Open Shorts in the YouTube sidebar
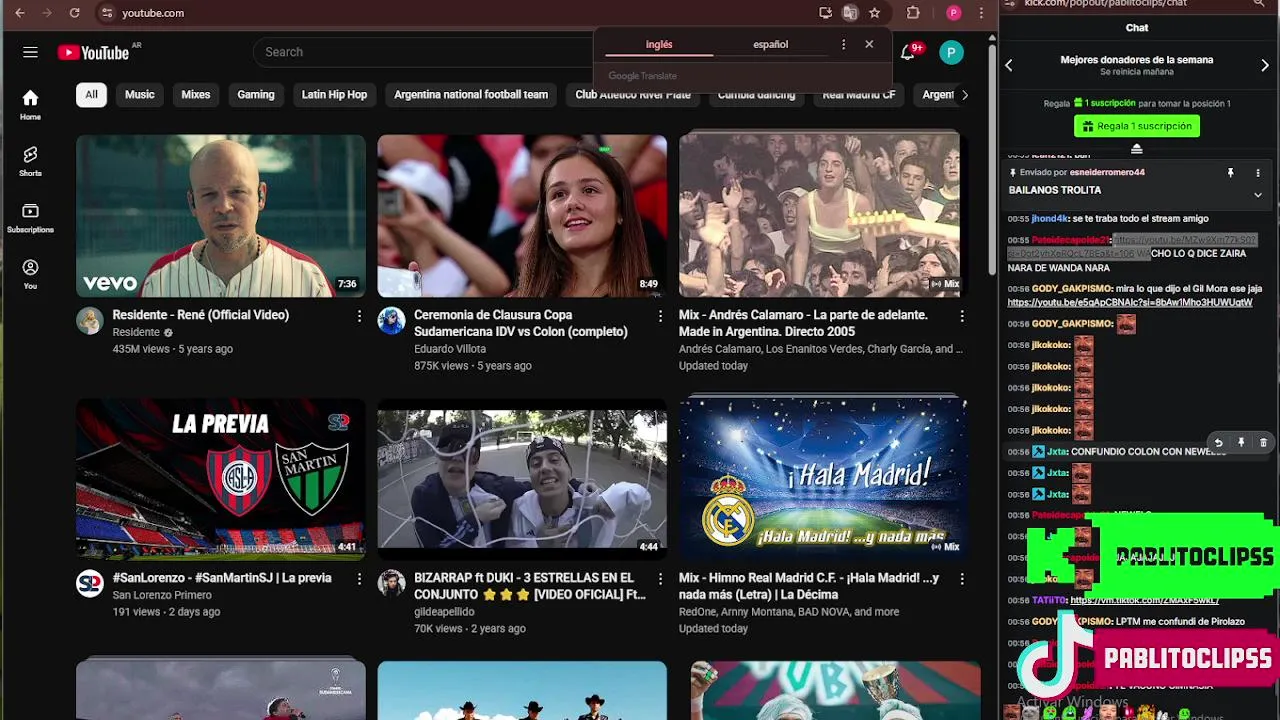1280x720 pixels. pos(30,160)
